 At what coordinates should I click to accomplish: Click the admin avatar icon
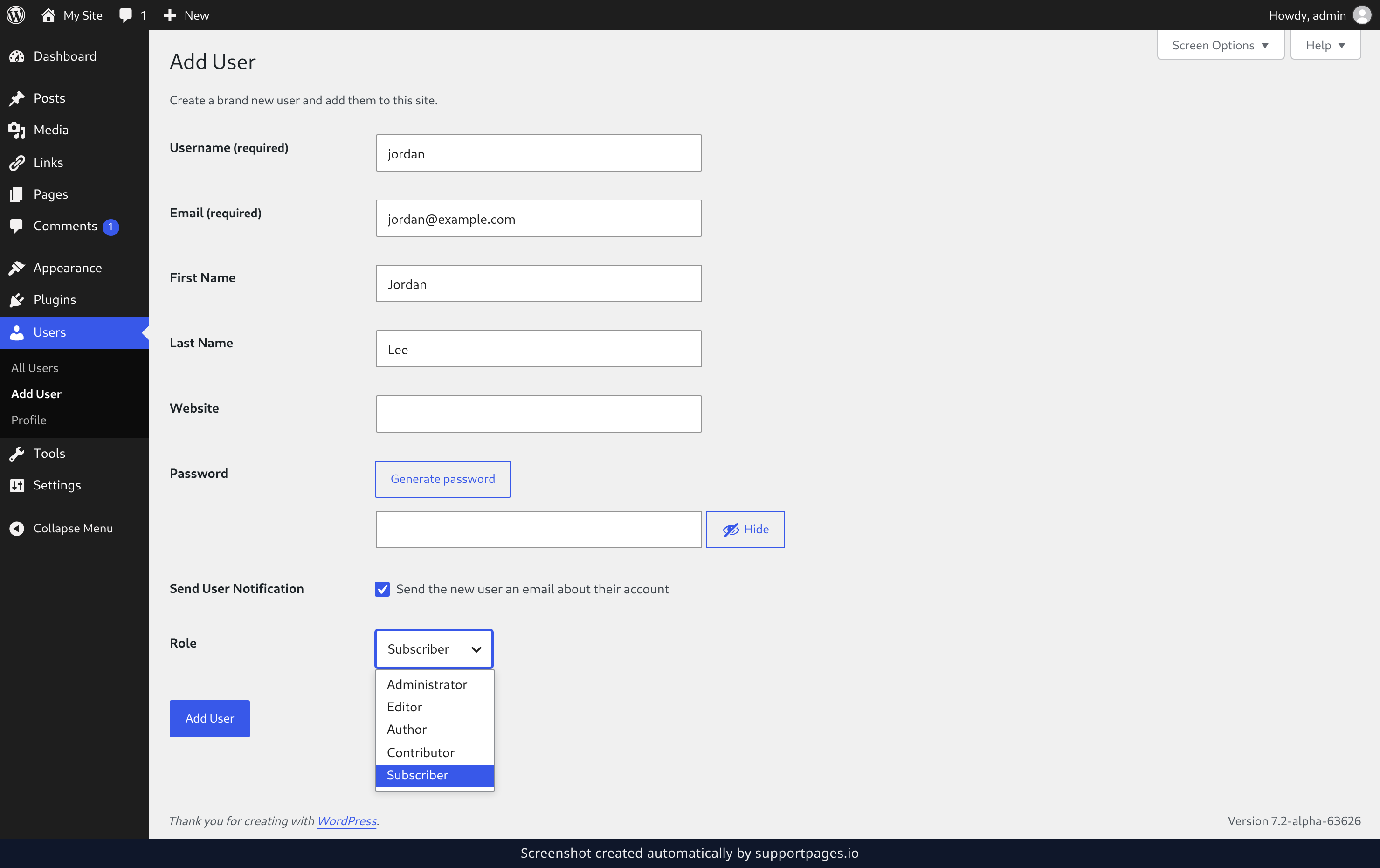coord(1362,15)
